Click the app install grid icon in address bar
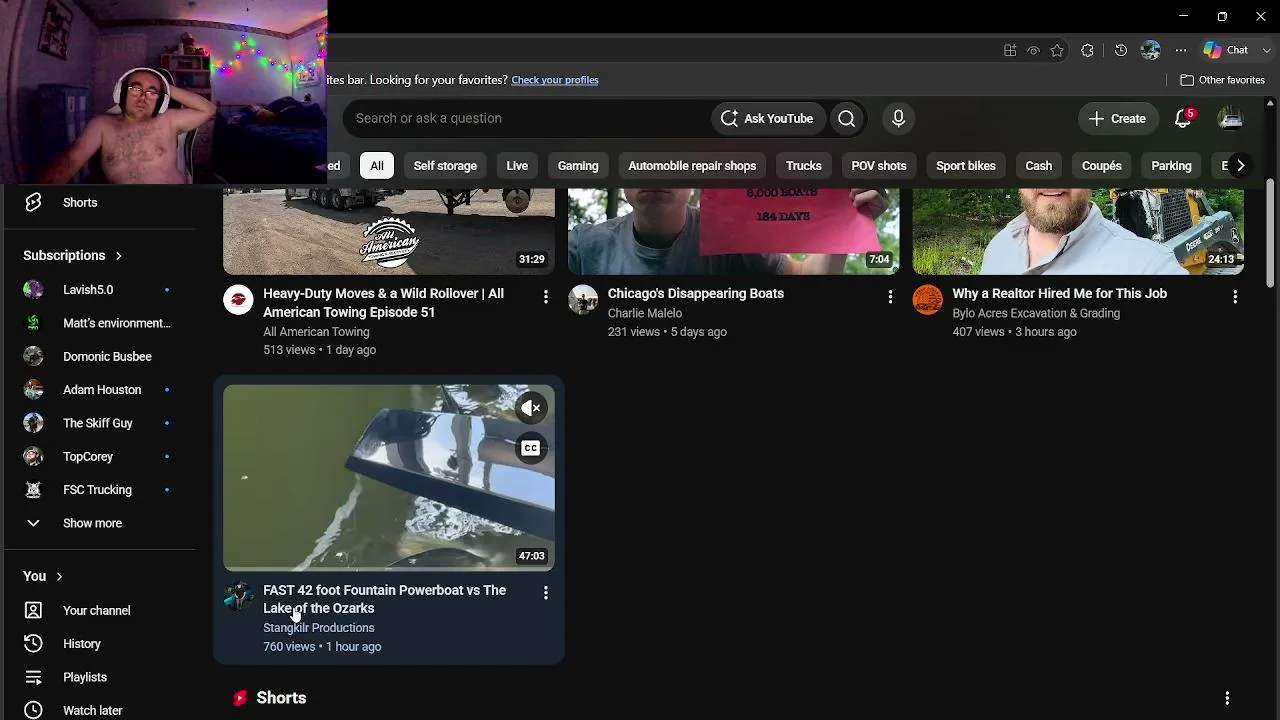Image resolution: width=1280 pixels, height=720 pixels. [1010, 50]
